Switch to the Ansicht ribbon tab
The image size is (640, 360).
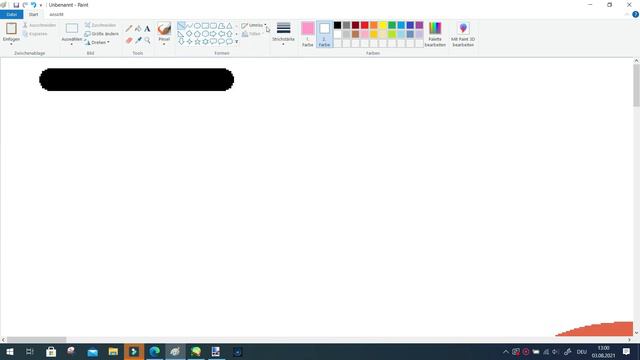pyautogui.click(x=56, y=14)
